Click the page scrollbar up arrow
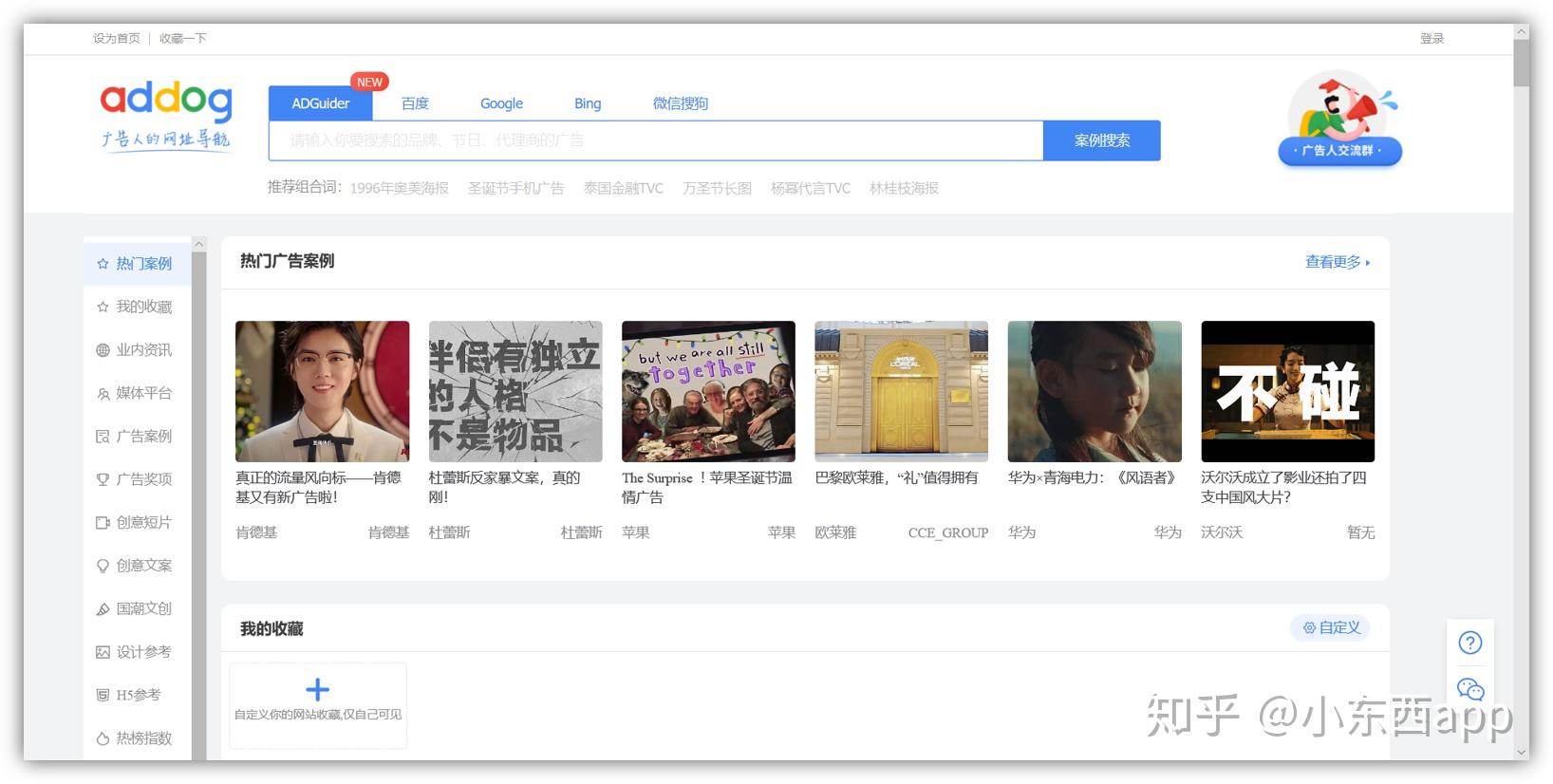Screen dimensions: 1553x784 pos(1522,30)
